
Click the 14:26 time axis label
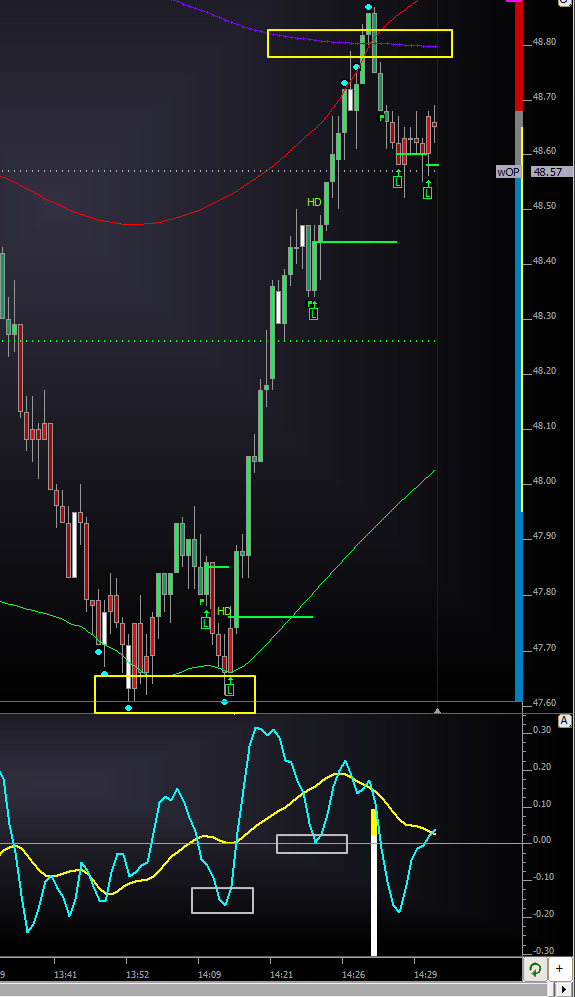coord(354,974)
